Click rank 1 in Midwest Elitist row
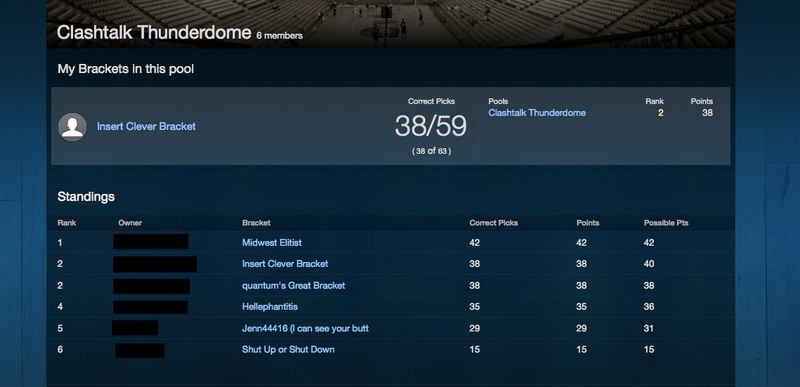The image size is (800, 387). click(x=60, y=243)
